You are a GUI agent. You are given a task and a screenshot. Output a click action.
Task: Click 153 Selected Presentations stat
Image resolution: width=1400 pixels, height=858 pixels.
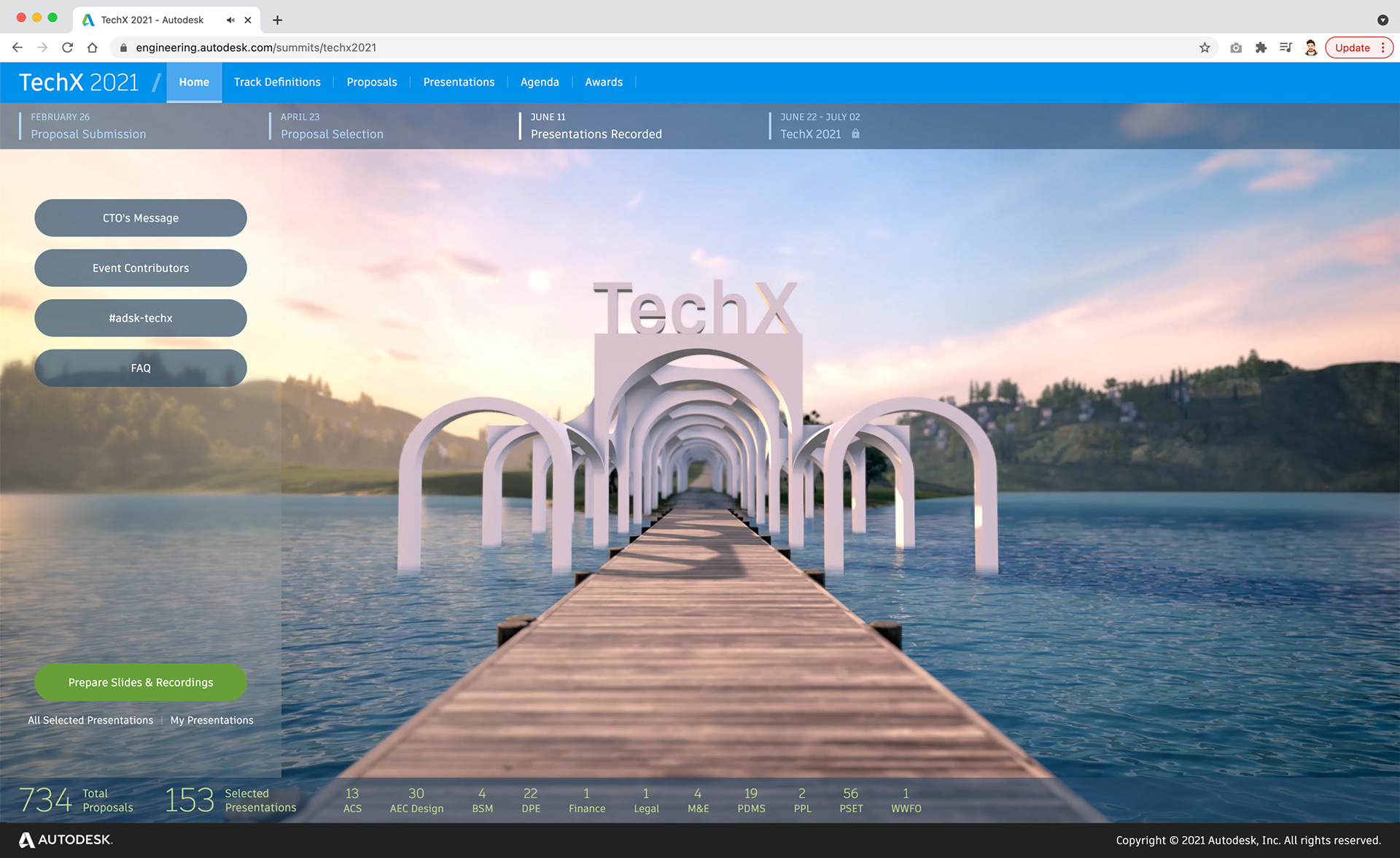pyautogui.click(x=230, y=800)
